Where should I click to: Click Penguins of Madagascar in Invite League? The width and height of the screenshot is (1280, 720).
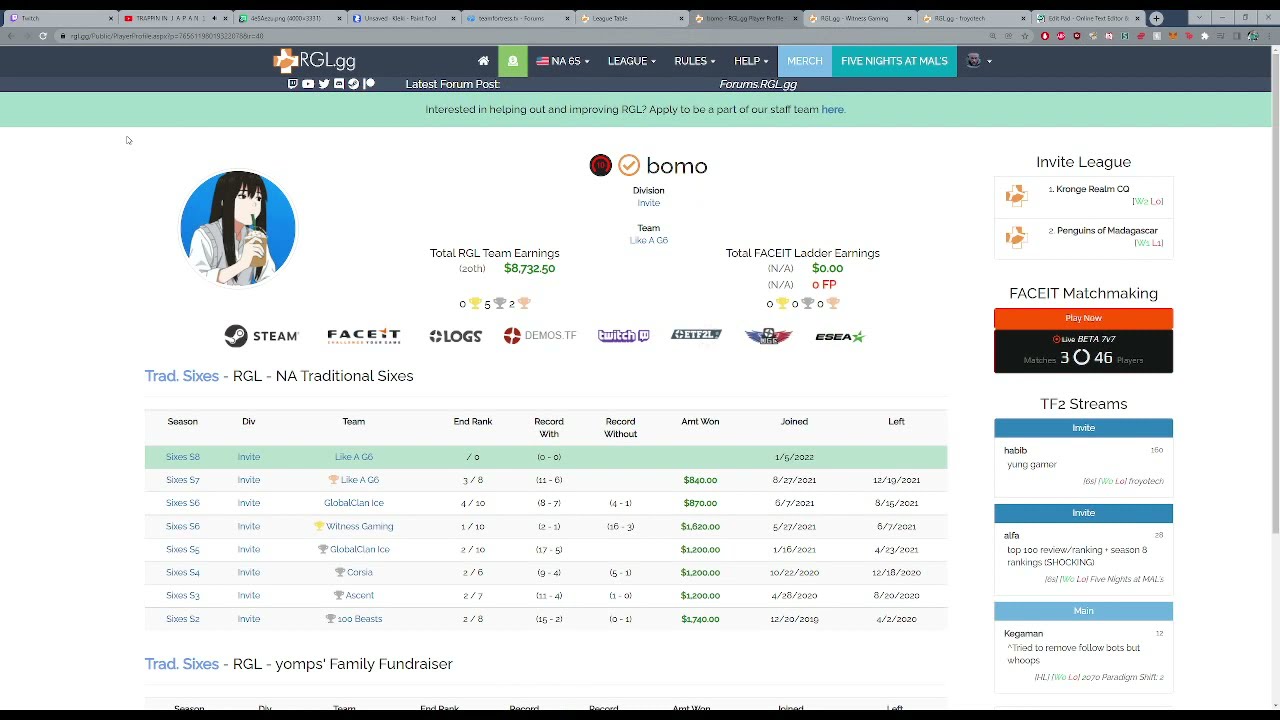click(x=1107, y=231)
